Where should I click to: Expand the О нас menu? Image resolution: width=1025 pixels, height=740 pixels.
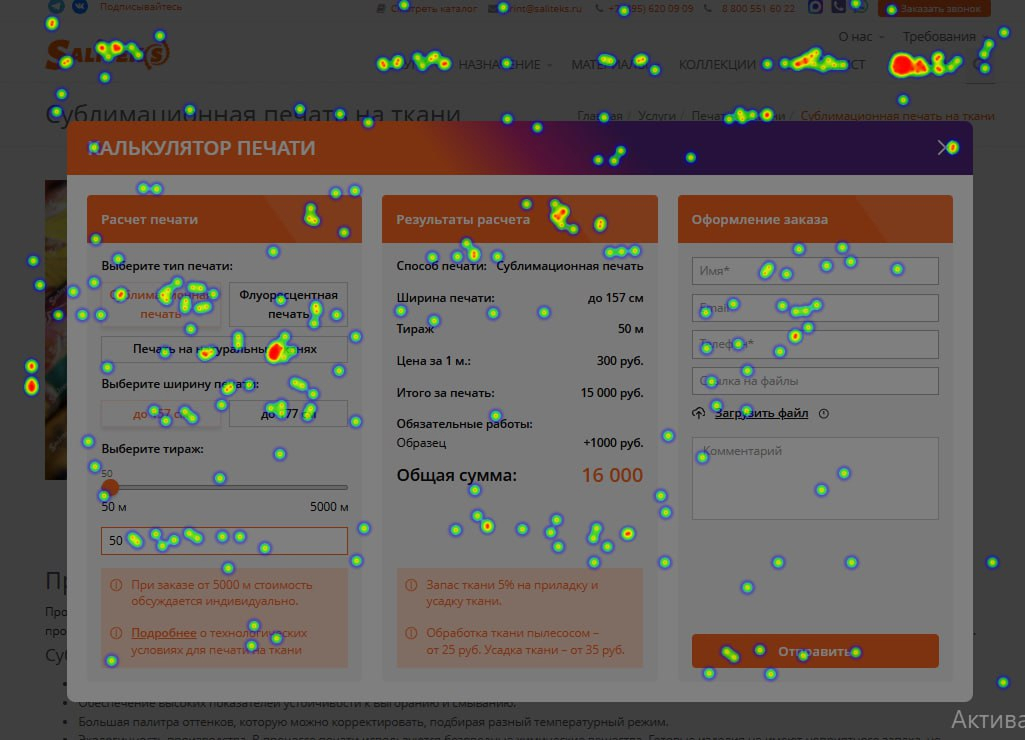pos(860,37)
